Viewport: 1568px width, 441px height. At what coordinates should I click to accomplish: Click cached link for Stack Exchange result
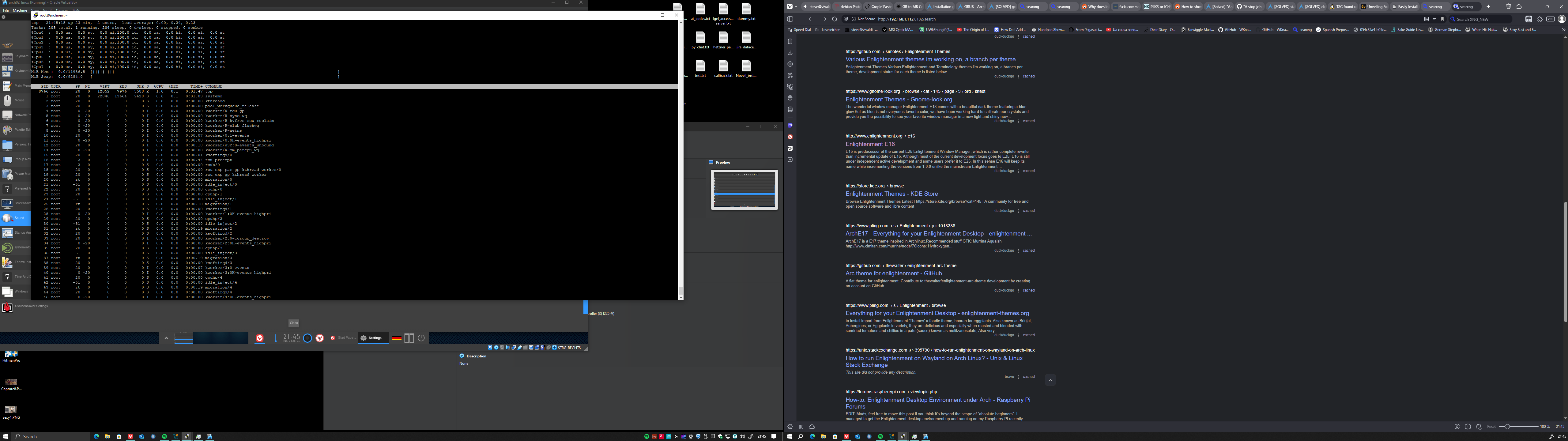point(1029,376)
